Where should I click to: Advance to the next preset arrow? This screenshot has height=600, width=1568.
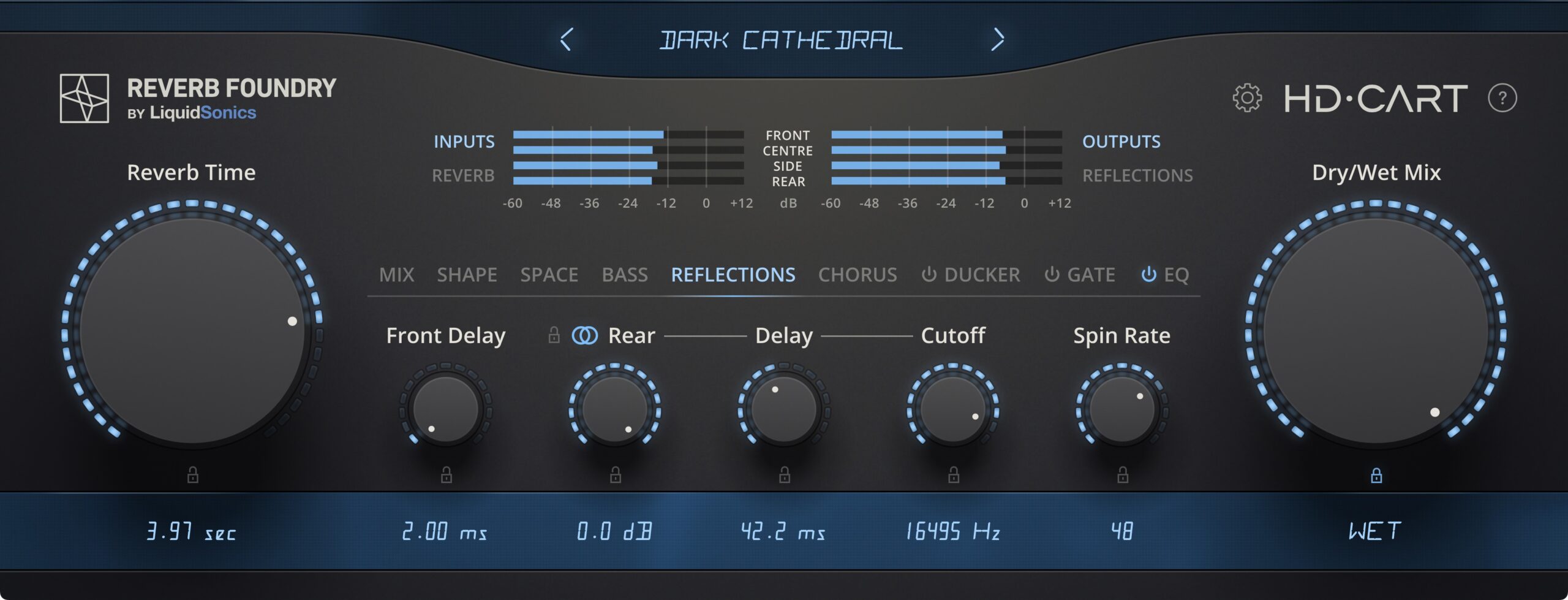click(x=998, y=40)
